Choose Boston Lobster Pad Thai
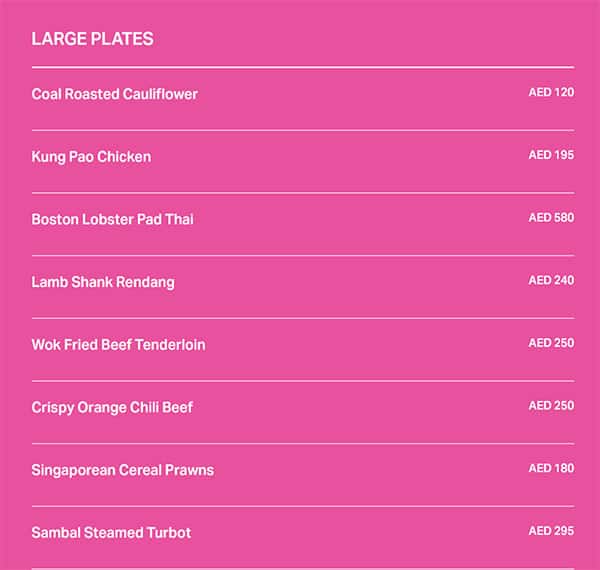Viewport: 600px width, 570px height. tap(112, 219)
